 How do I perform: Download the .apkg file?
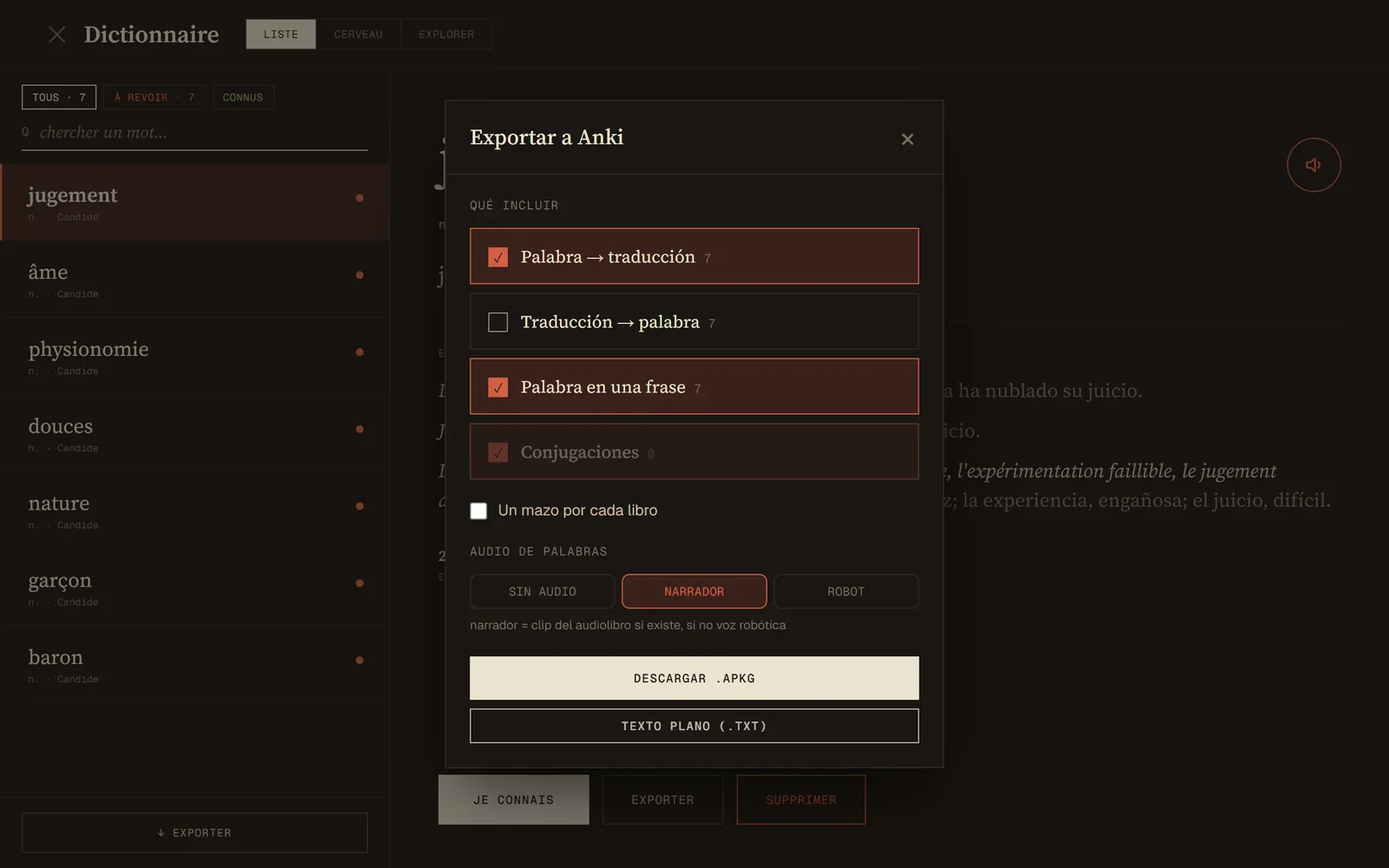click(694, 678)
